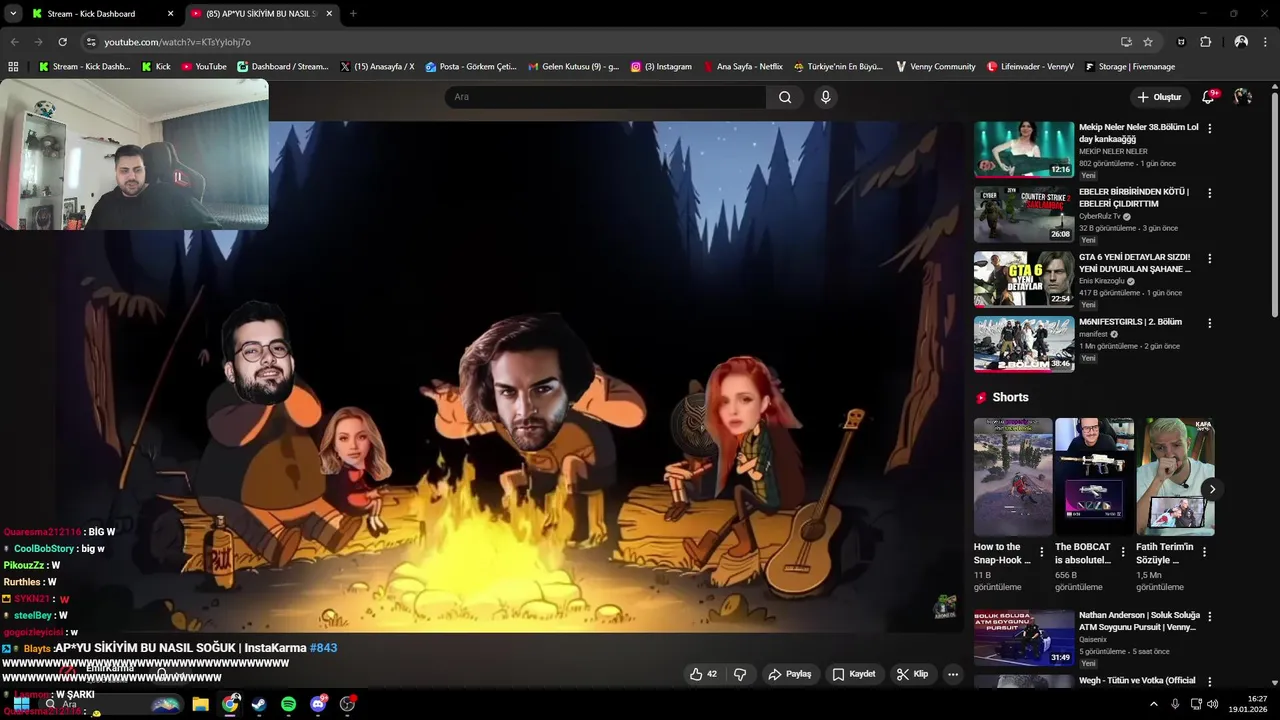This screenshot has width=1280, height=720.
Task: Click the Klip scissors button
Action: click(912, 674)
